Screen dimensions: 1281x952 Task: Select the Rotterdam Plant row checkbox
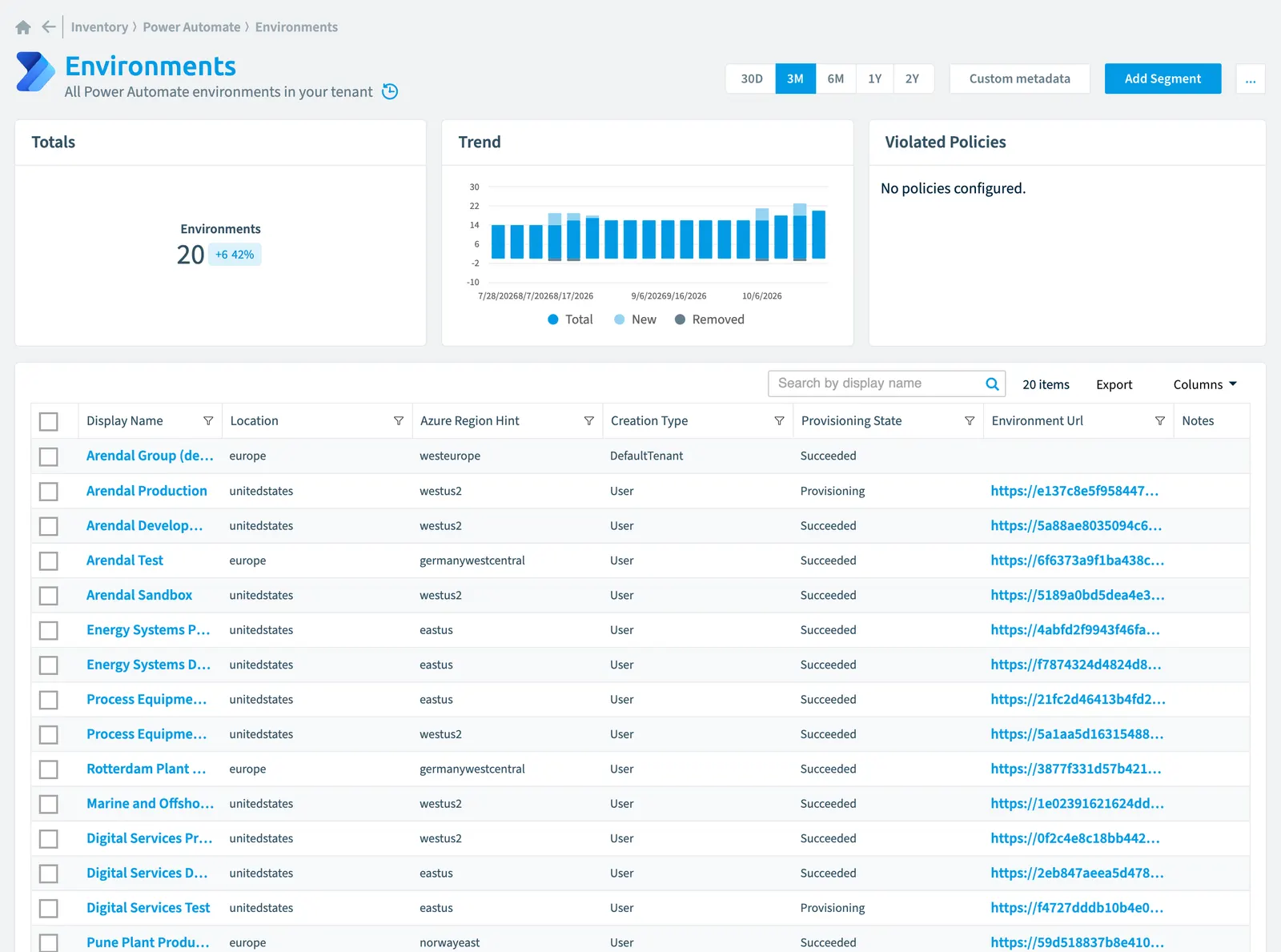pyautogui.click(x=49, y=769)
